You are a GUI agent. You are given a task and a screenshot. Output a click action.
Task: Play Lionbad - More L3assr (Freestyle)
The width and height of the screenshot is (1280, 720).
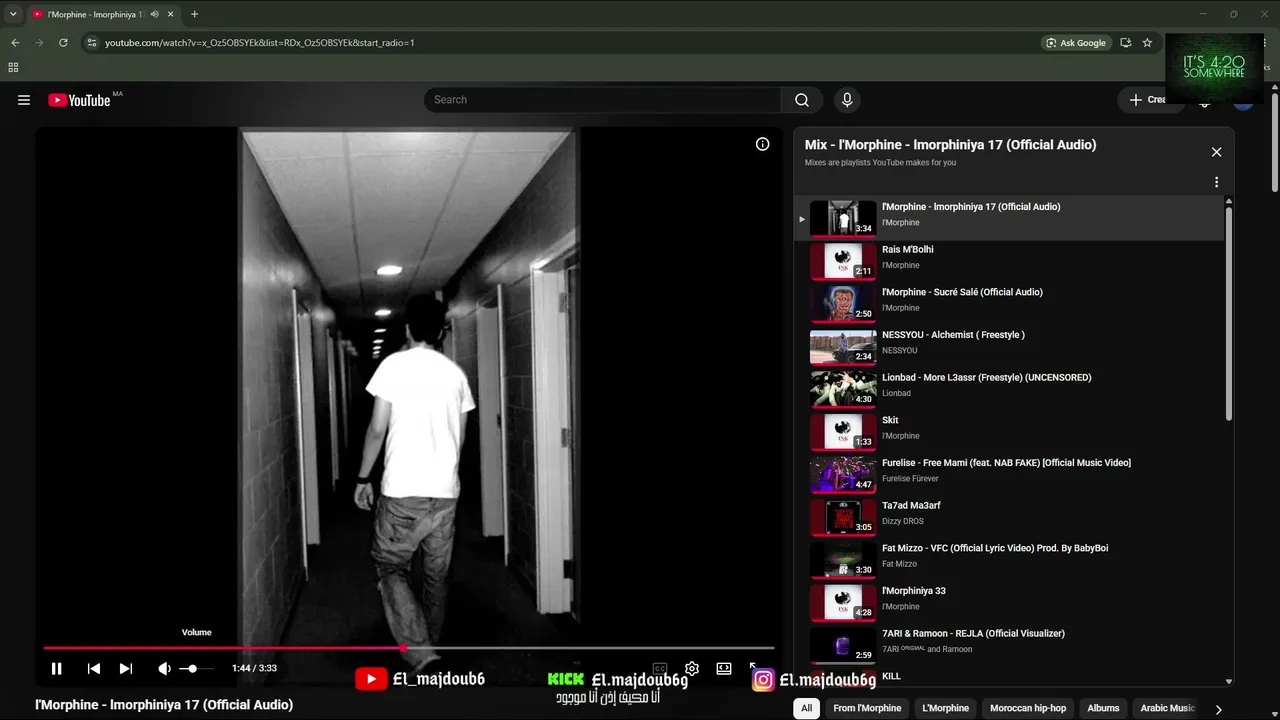pyautogui.click(x=1010, y=389)
